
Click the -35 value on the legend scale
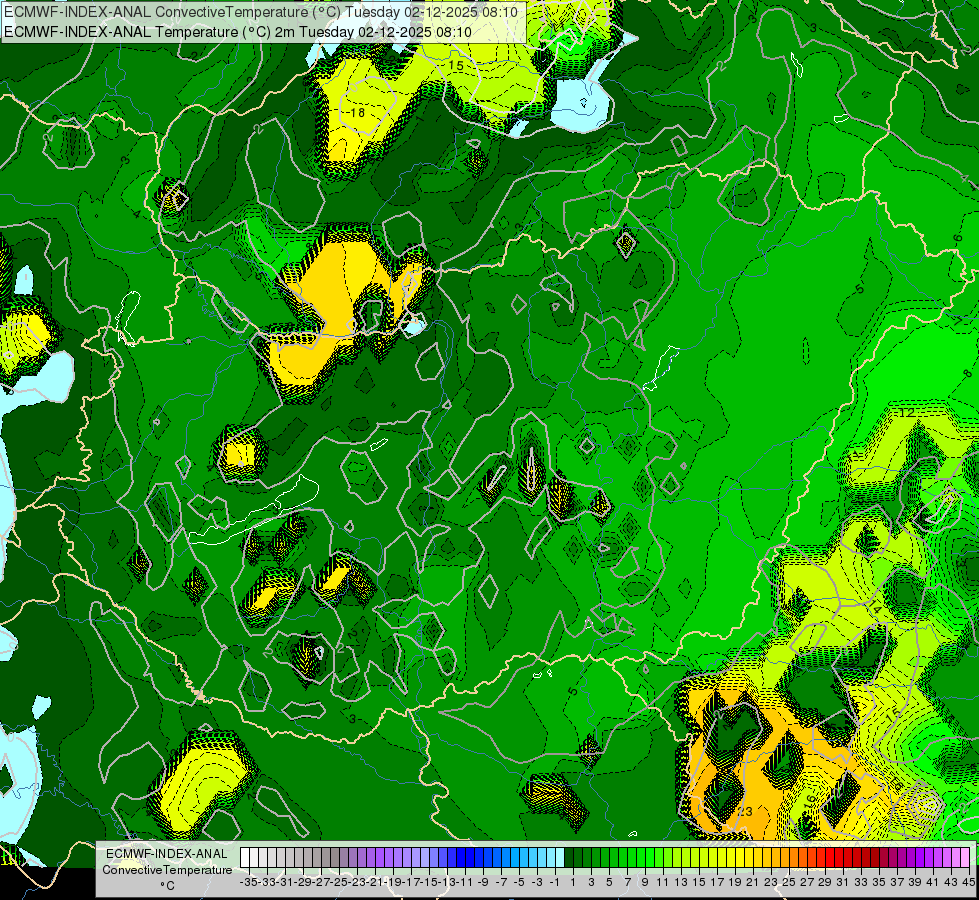click(248, 882)
